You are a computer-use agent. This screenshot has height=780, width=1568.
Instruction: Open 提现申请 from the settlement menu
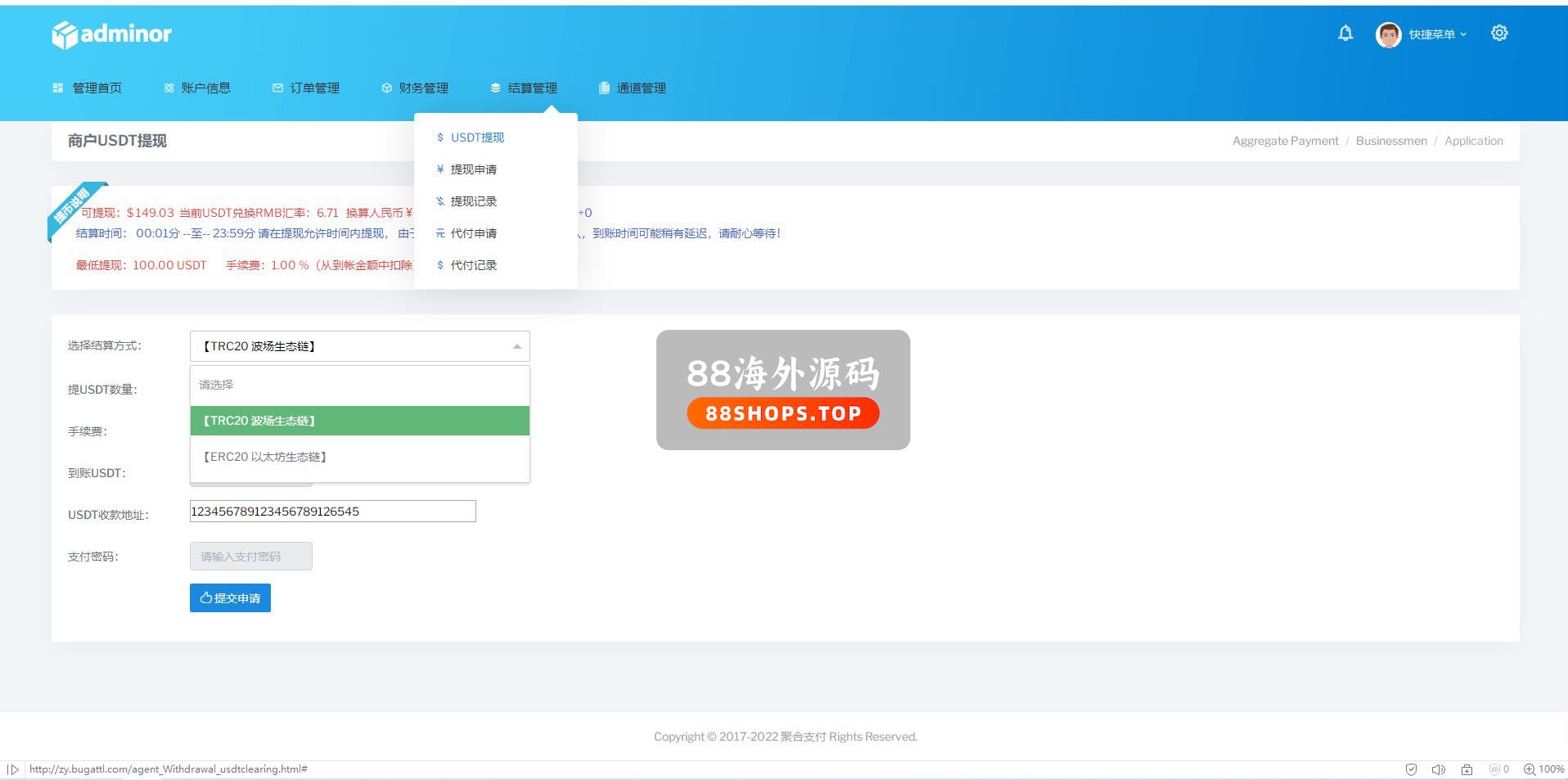click(x=473, y=169)
